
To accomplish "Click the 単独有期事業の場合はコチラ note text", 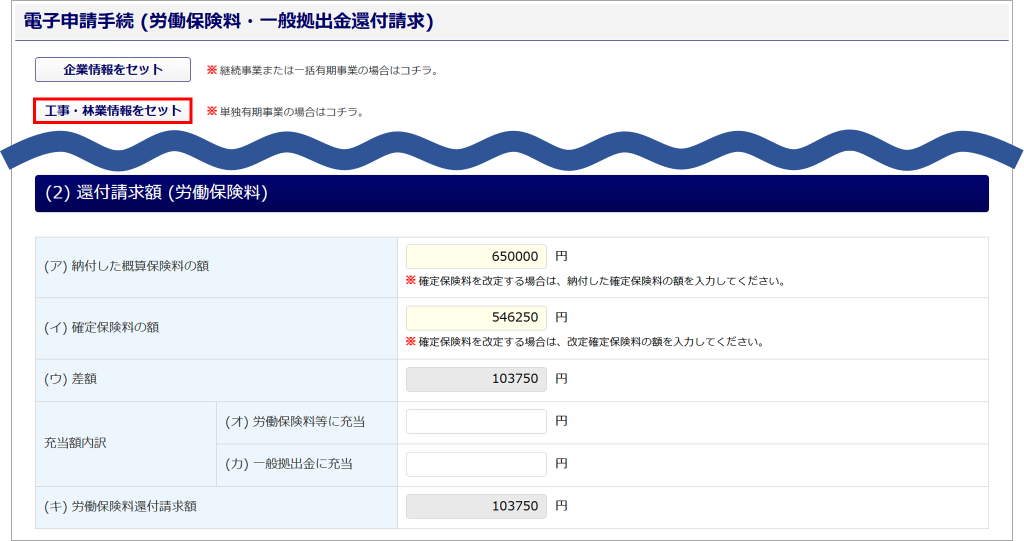I will click(x=291, y=112).
